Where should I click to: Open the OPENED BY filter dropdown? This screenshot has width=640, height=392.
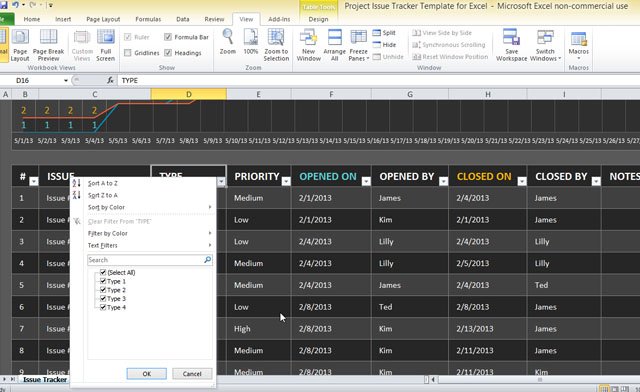pyautogui.click(x=443, y=181)
